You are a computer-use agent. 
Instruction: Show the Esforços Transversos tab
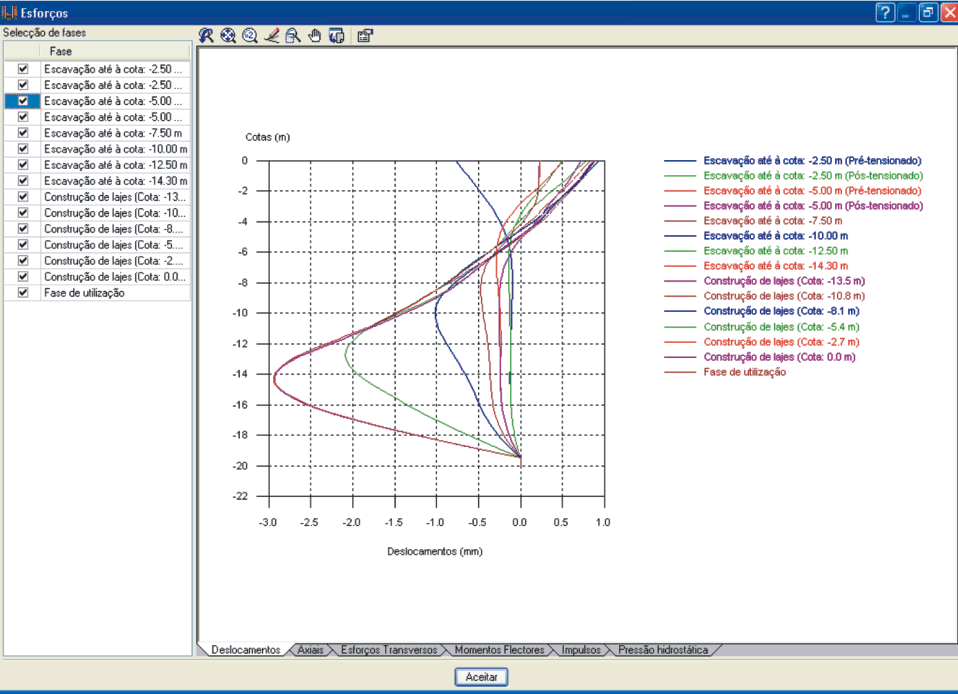pos(388,650)
